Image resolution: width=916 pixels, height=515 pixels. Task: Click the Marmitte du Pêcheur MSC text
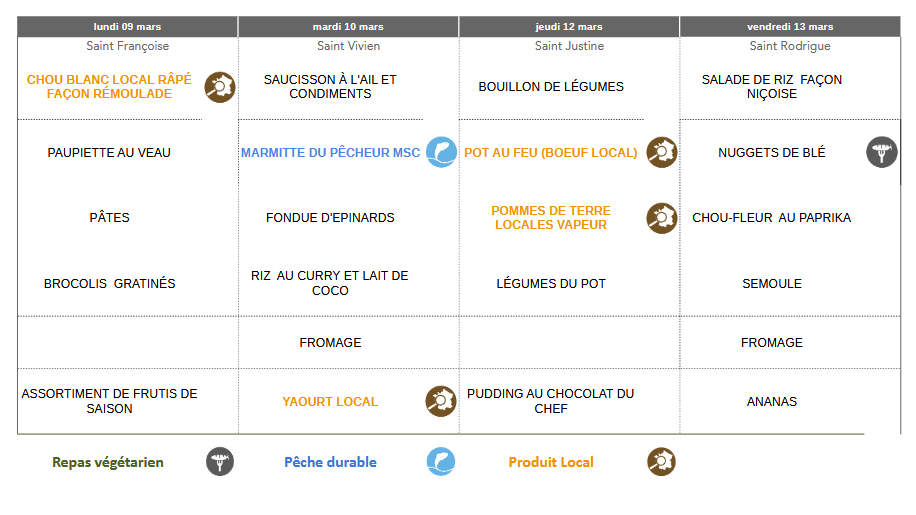click(x=330, y=153)
